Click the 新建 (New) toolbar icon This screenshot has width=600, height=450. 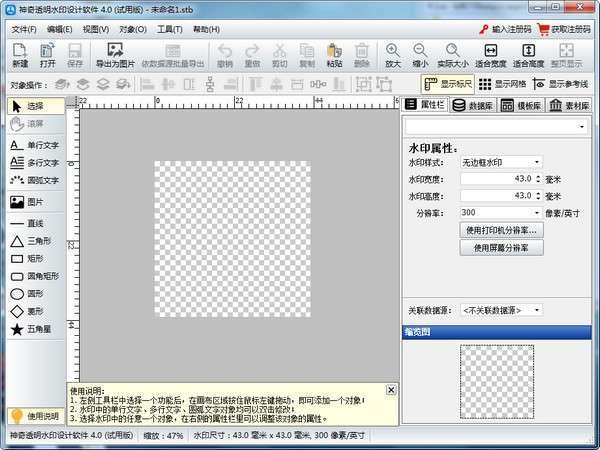[x=20, y=55]
